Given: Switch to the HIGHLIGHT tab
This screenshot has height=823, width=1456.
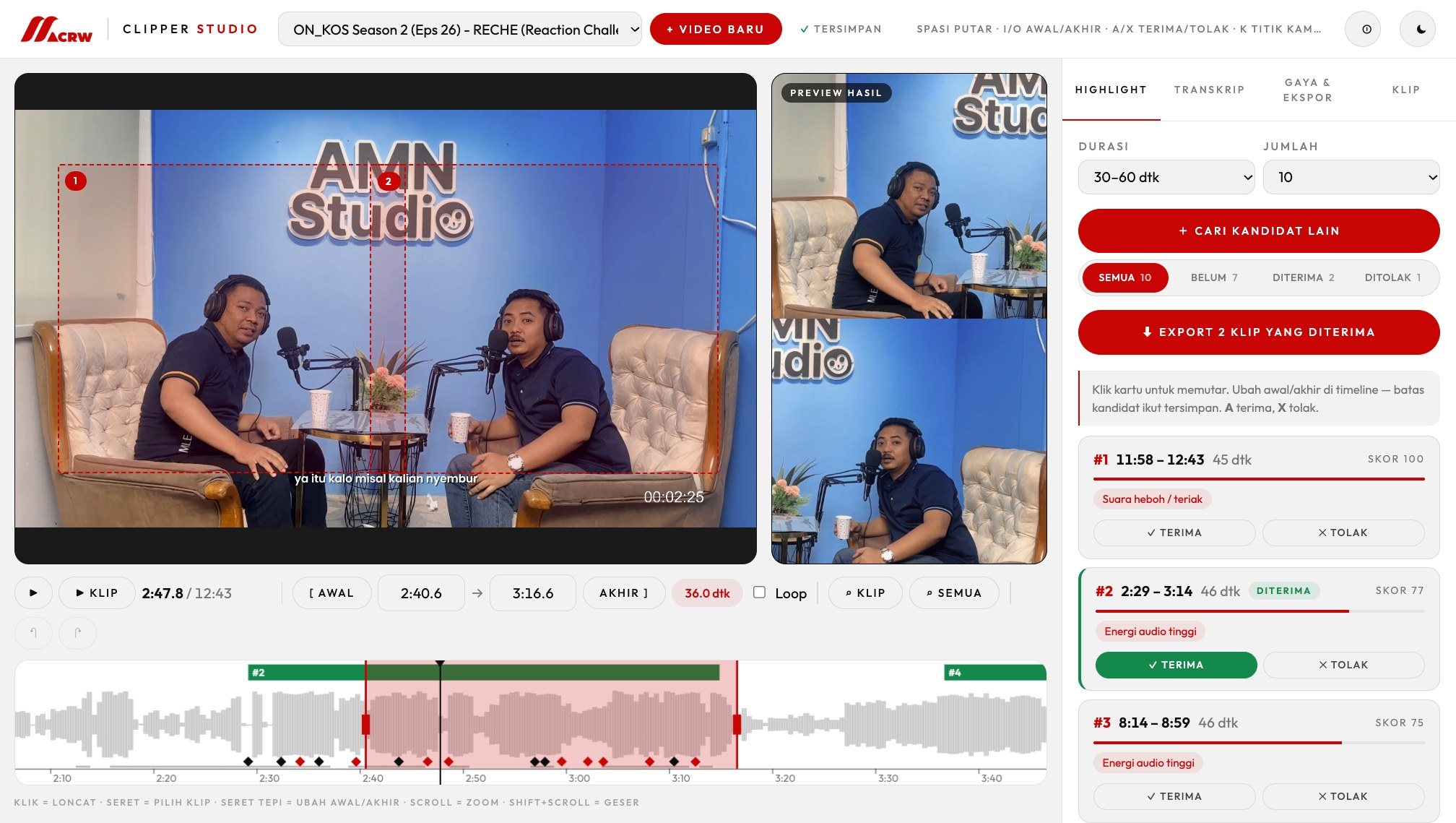Looking at the screenshot, I should [x=1111, y=90].
